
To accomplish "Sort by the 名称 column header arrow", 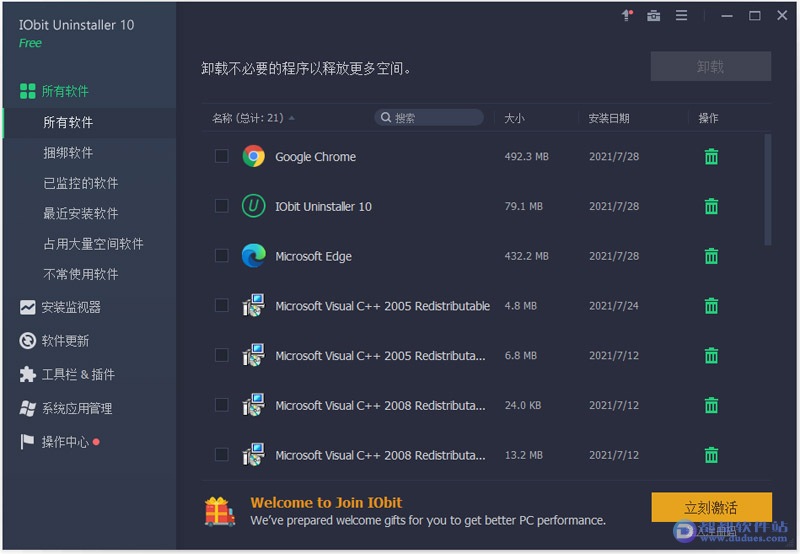I will click(x=292, y=118).
